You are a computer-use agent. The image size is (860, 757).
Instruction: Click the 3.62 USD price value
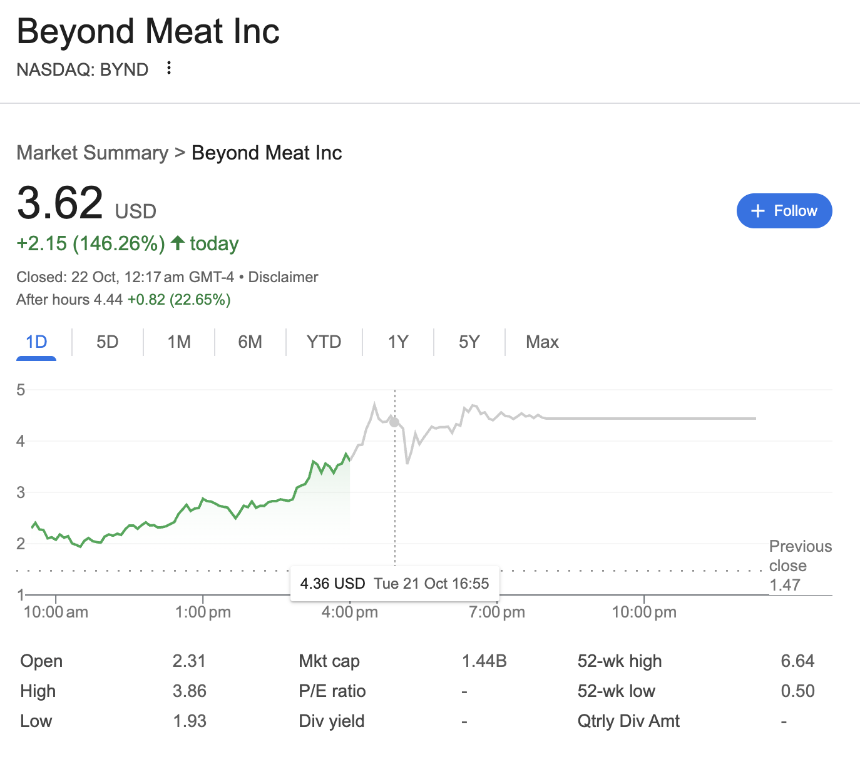point(60,204)
